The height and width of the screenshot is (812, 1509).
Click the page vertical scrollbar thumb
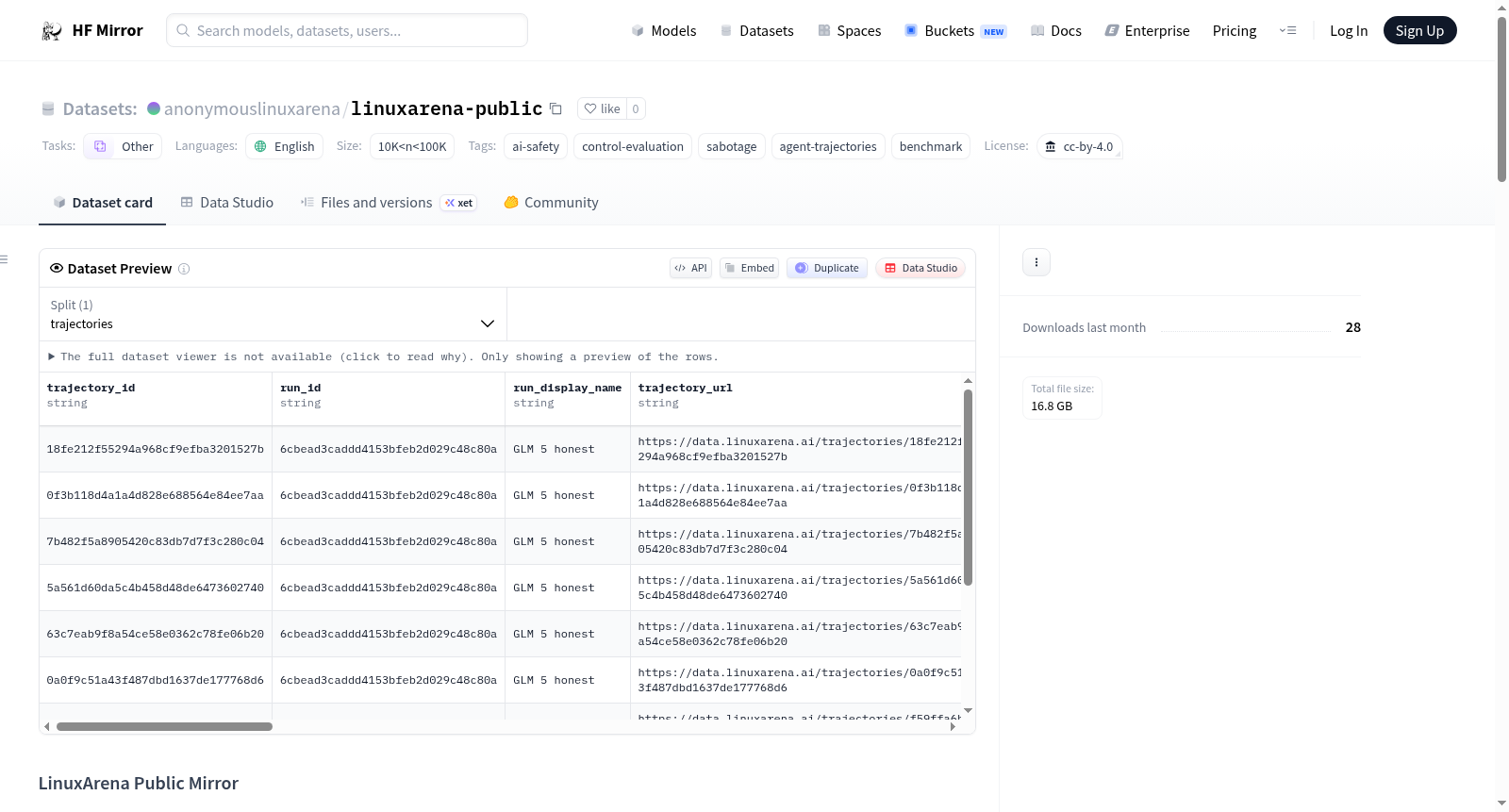pos(1501,99)
